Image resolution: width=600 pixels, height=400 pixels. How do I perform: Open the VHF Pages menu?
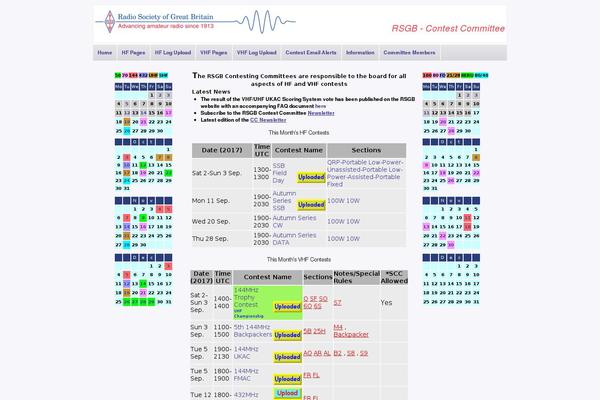(x=214, y=53)
